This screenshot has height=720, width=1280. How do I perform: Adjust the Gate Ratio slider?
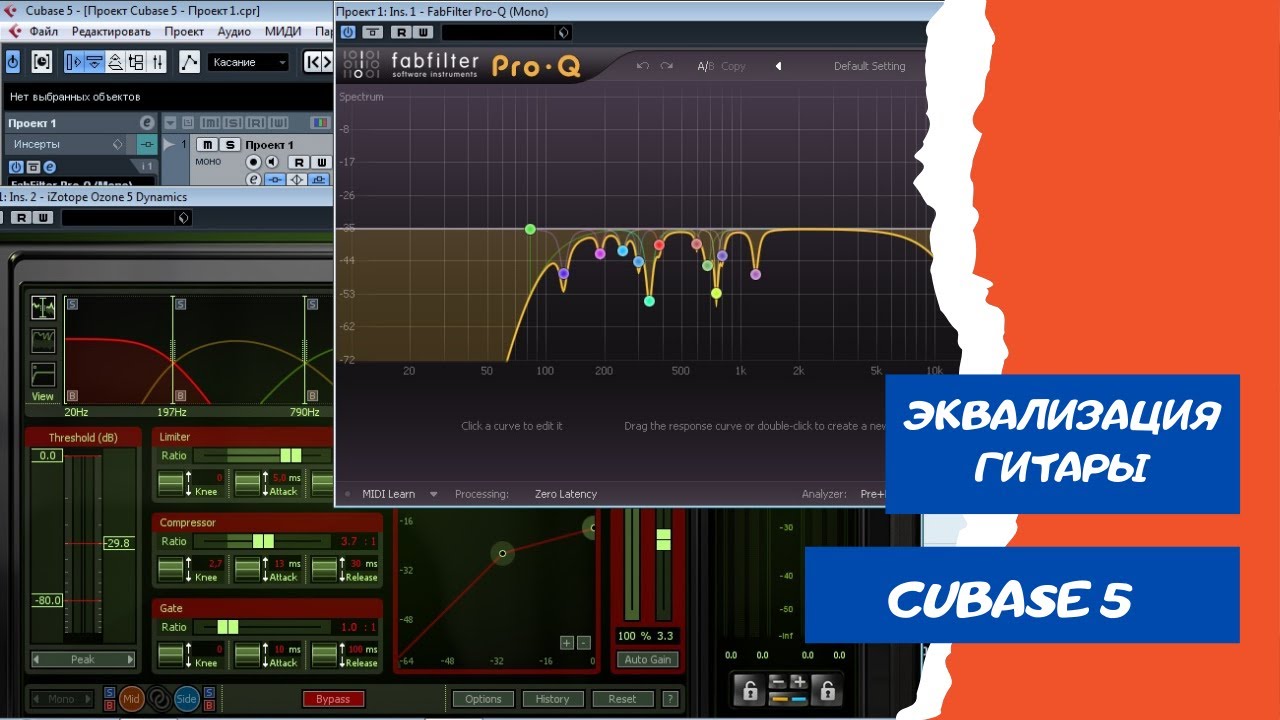coord(264,627)
